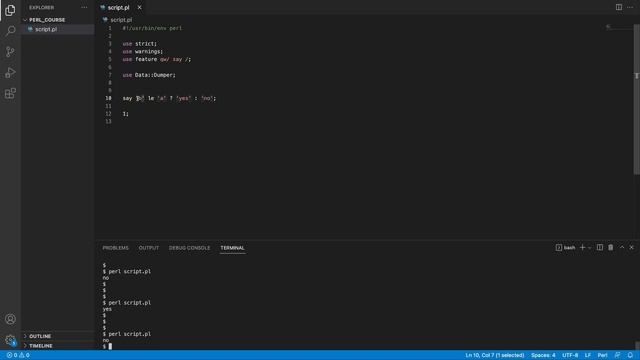Click Ln 10, Col 7 status entry

[x=495, y=355]
